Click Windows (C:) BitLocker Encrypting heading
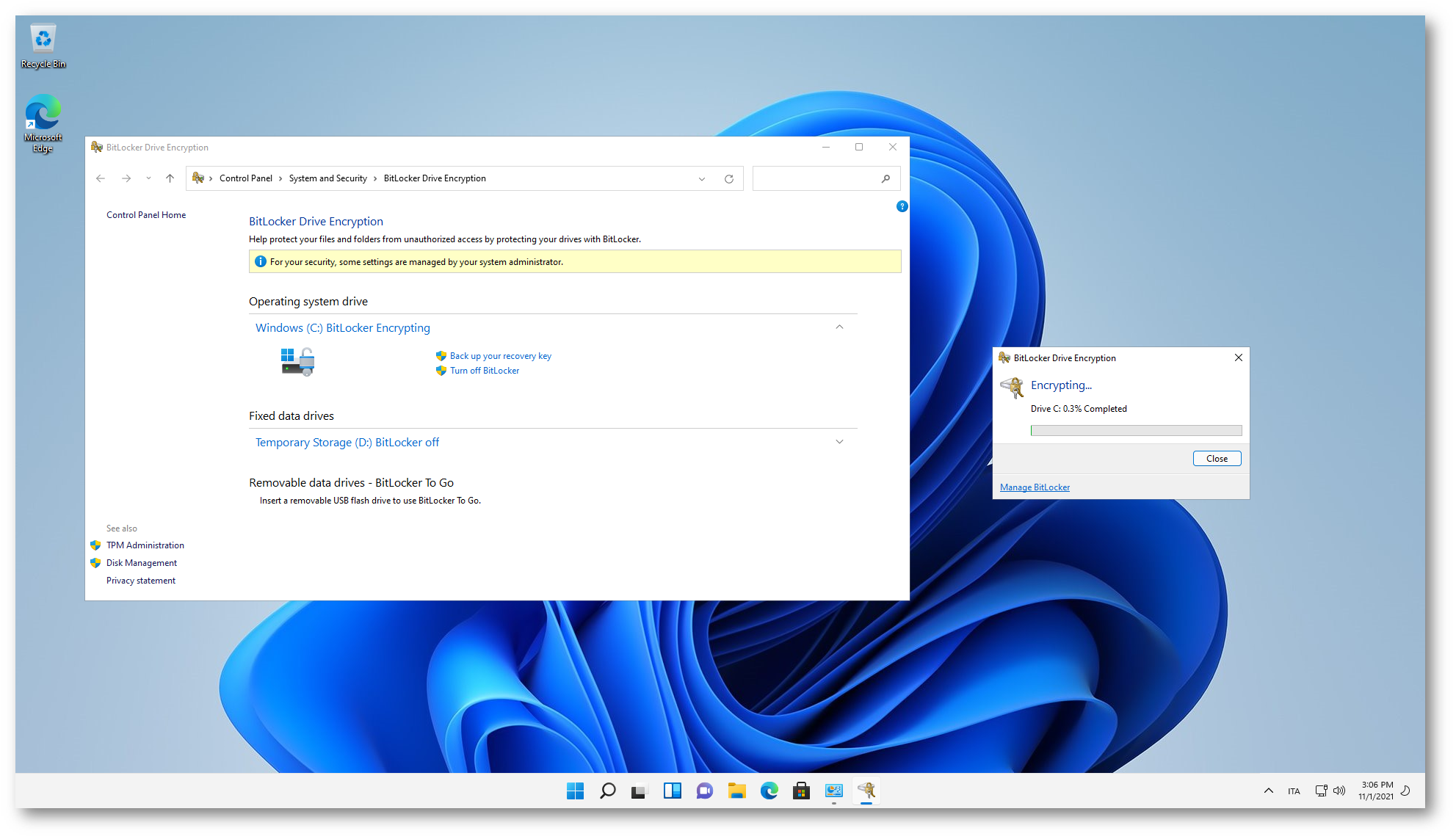 [x=343, y=328]
